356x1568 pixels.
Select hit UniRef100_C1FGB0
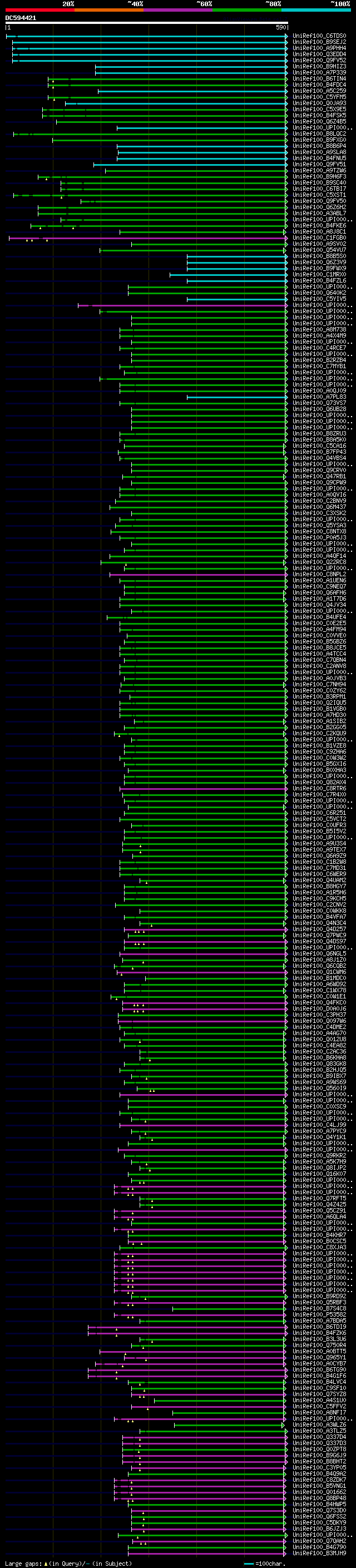pyautogui.click(x=319, y=238)
